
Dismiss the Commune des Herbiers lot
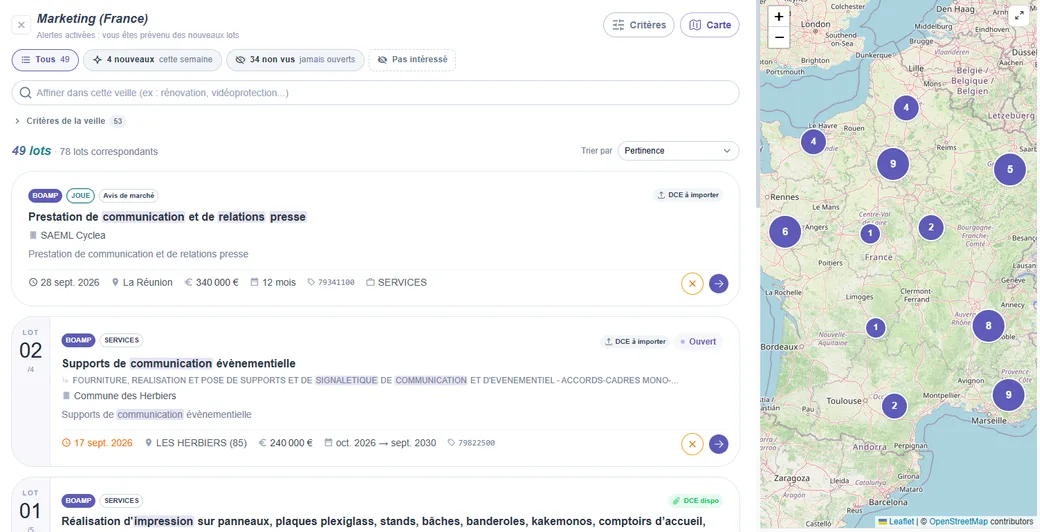692,444
